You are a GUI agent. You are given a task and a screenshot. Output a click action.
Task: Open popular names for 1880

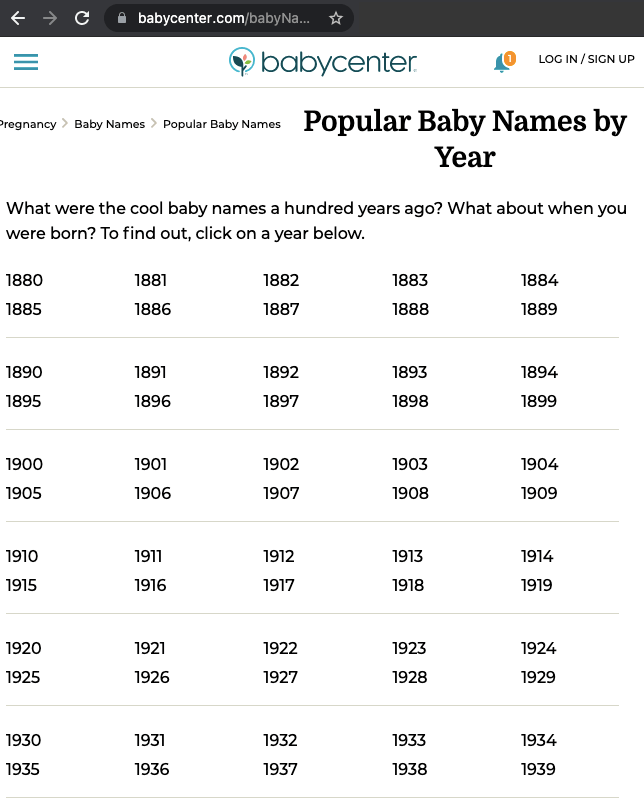24,281
